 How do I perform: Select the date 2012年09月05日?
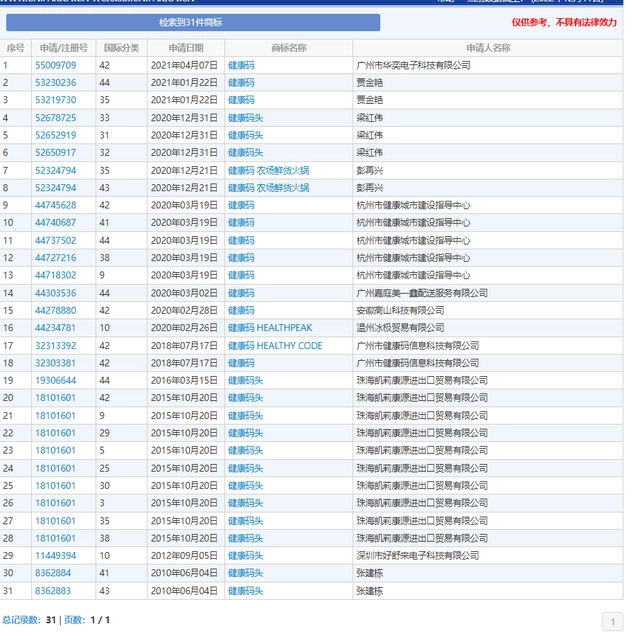(x=184, y=556)
